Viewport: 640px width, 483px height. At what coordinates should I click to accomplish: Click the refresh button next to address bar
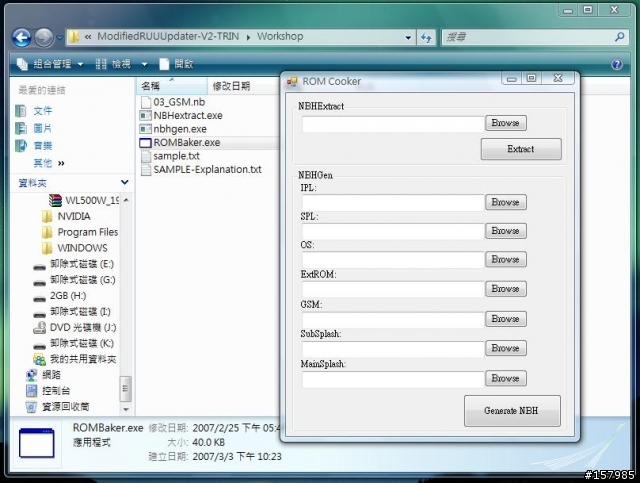[426, 38]
